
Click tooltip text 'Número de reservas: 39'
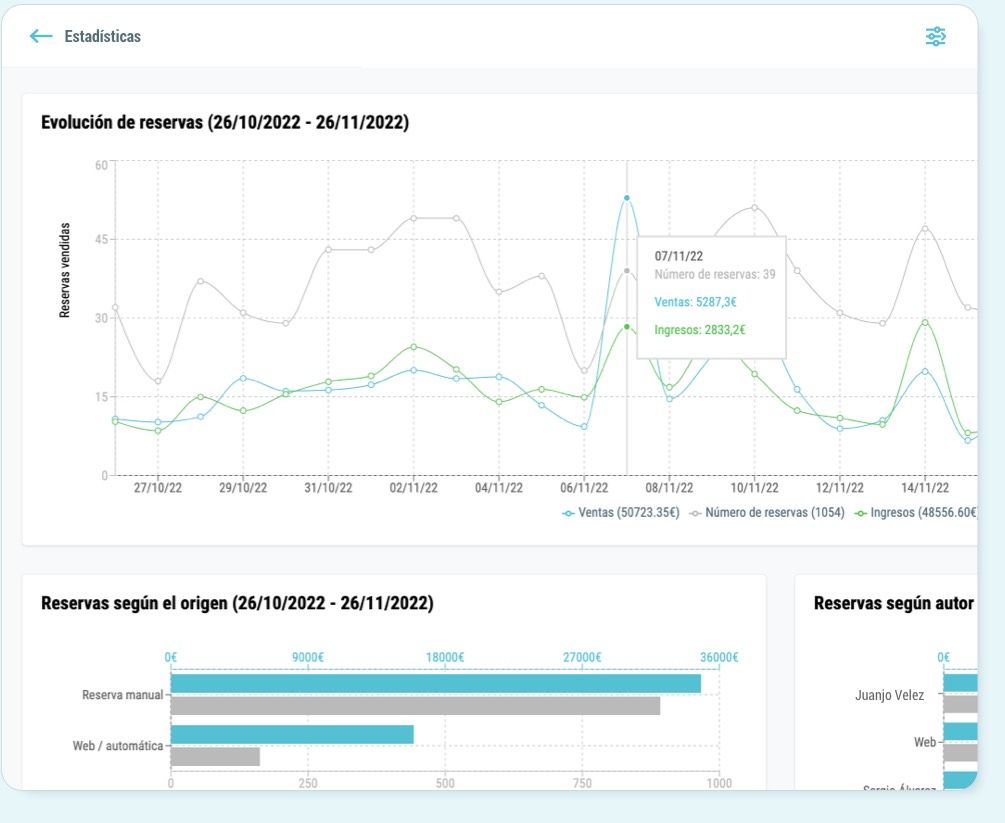click(x=715, y=274)
